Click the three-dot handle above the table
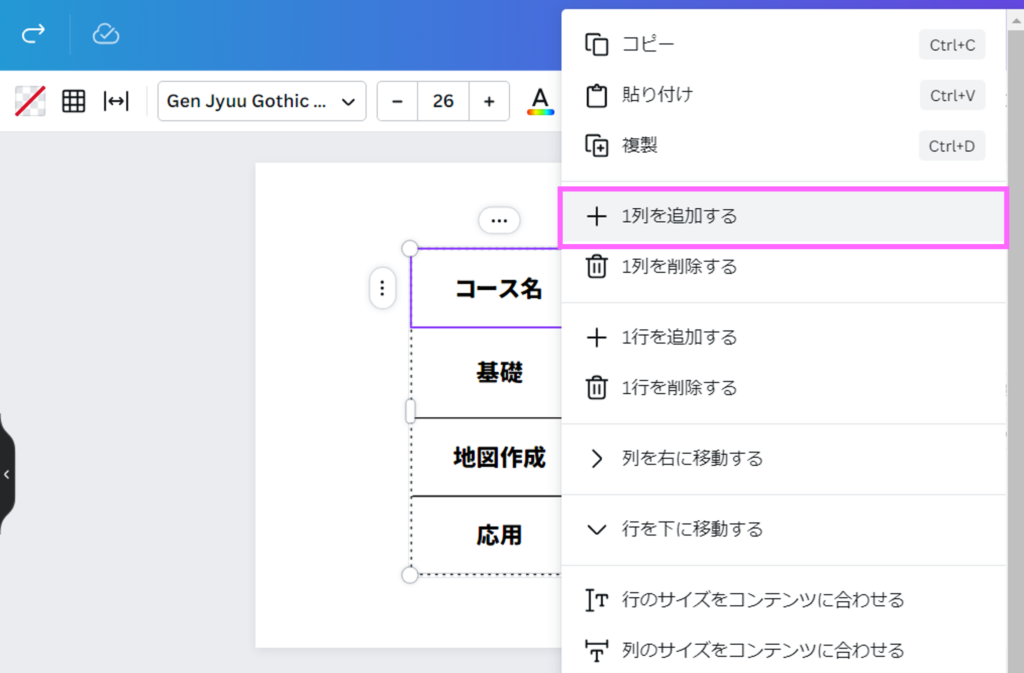The width and height of the screenshot is (1024, 673). point(499,220)
